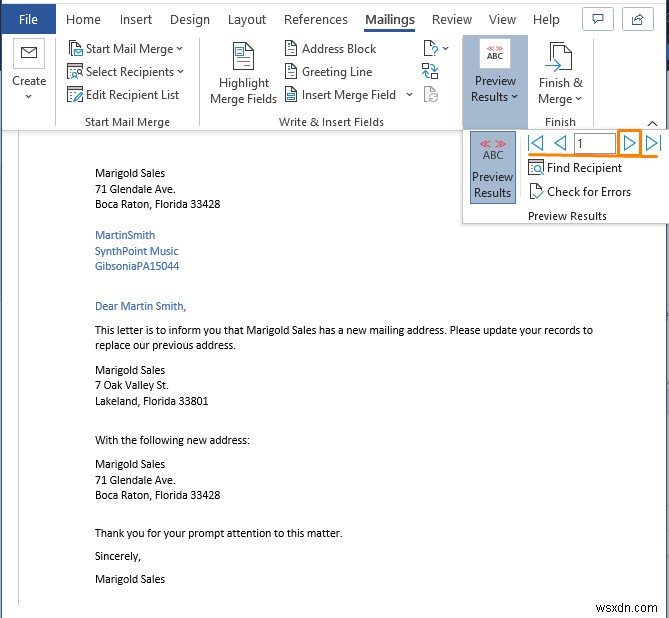Open the Start Mail Merge dropdown
Screen dimensions: 669x618
125,49
